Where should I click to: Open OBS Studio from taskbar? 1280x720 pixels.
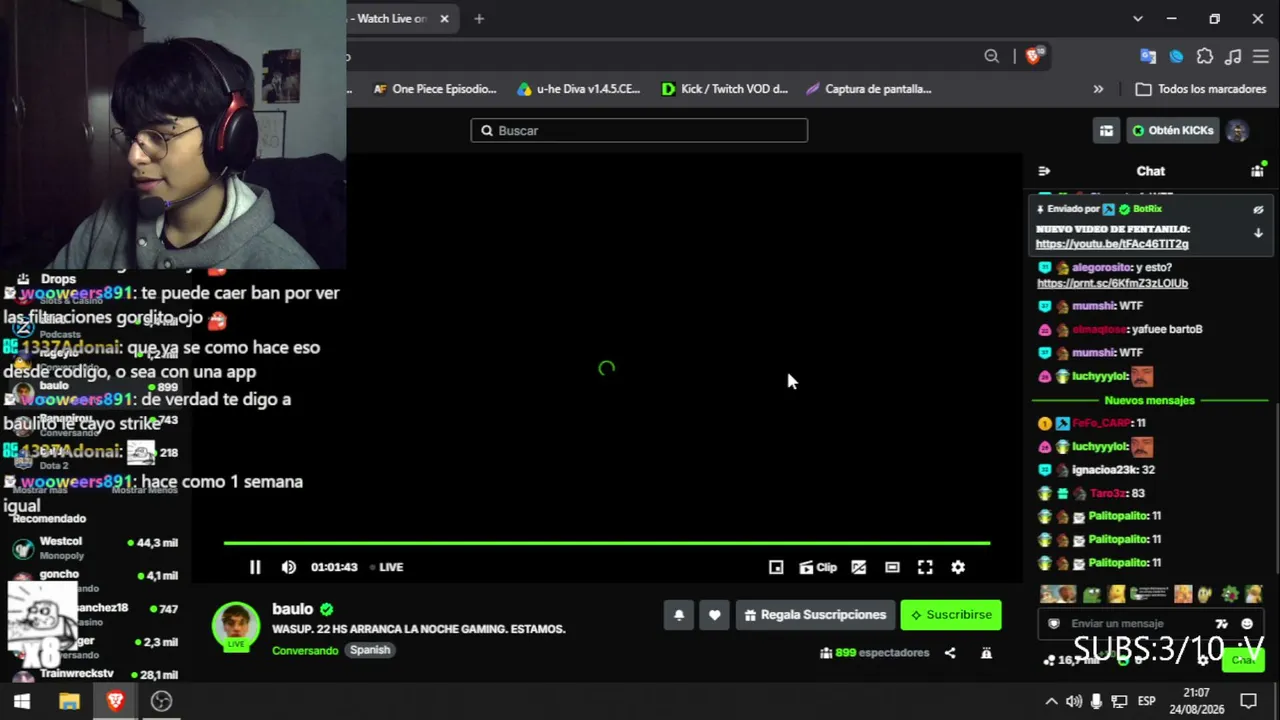click(x=161, y=701)
